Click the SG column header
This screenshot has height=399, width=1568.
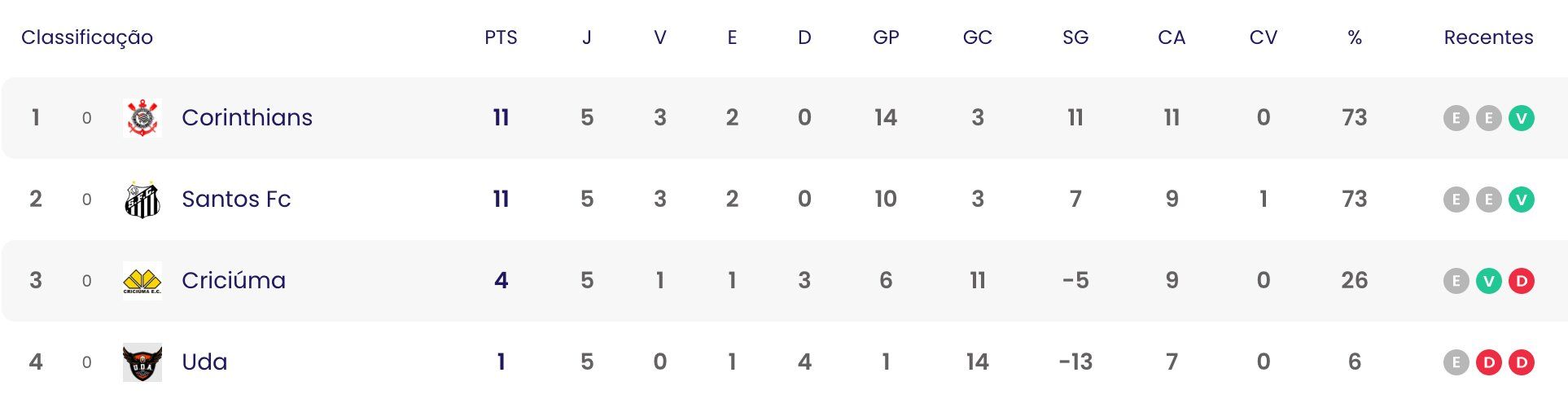pos(1075,37)
